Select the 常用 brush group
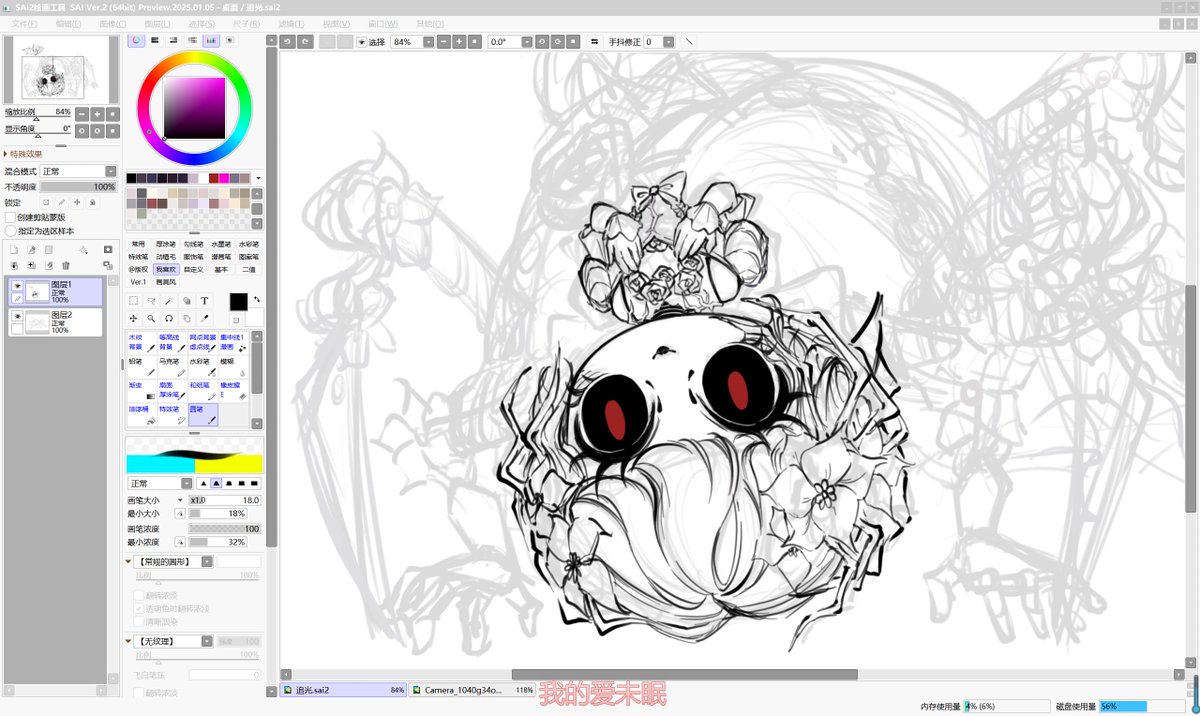The height and width of the screenshot is (716, 1200). tap(138, 244)
